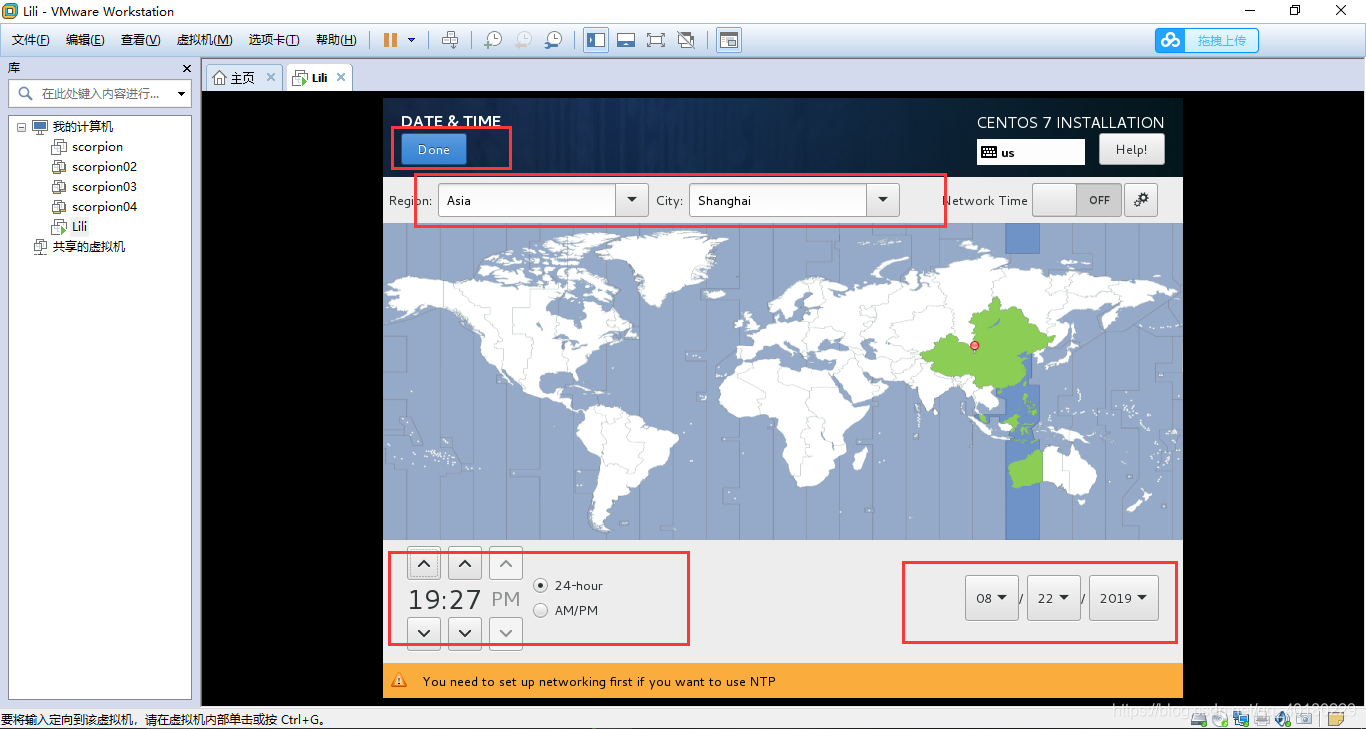The width and height of the screenshot is (1366, 729).
Task: Click the message log note icon
Action: tap(1335, 718)
